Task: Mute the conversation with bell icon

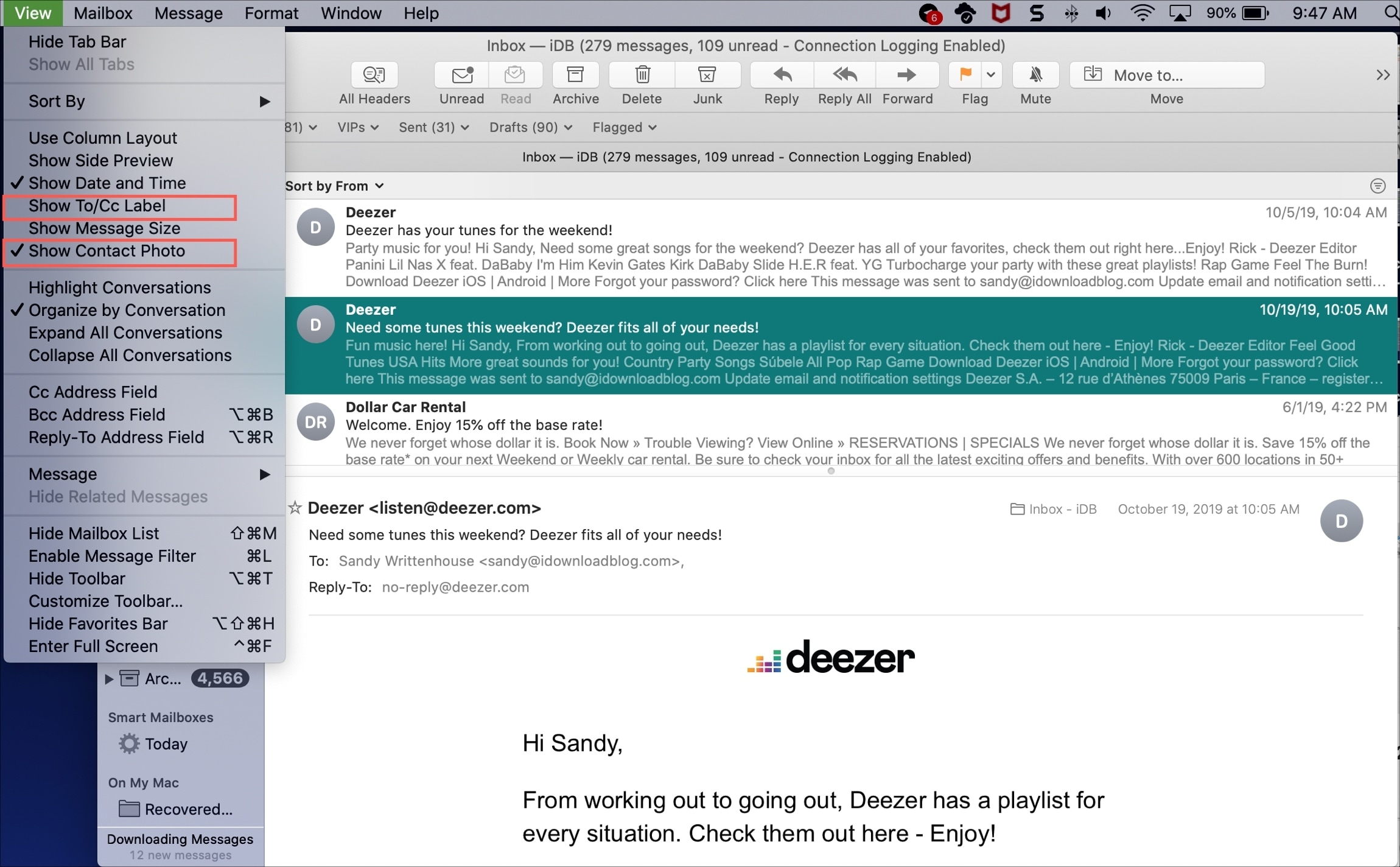Action: tap(1035, 75)
